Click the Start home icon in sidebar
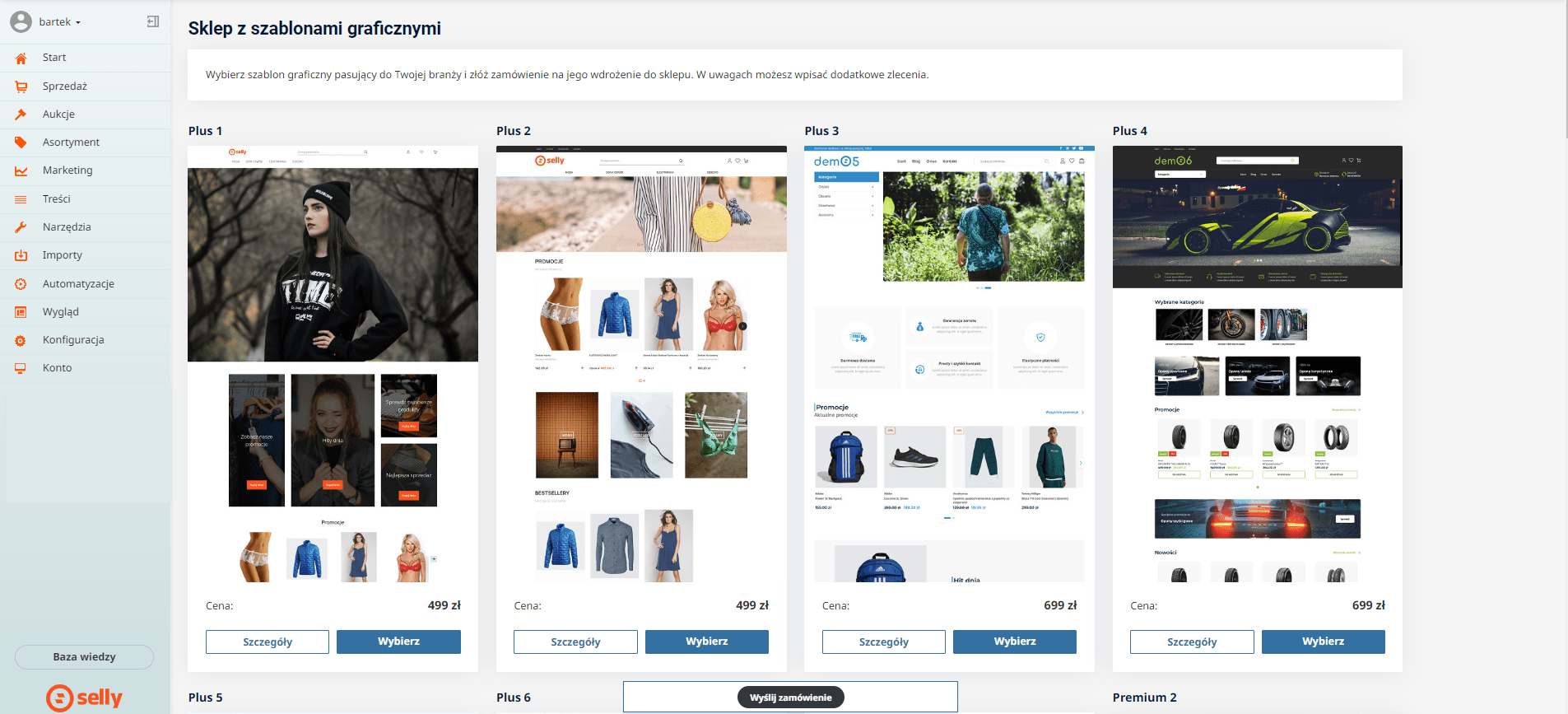The width and height of the screenshot is (1568, 714). click(x=21, y=58)
